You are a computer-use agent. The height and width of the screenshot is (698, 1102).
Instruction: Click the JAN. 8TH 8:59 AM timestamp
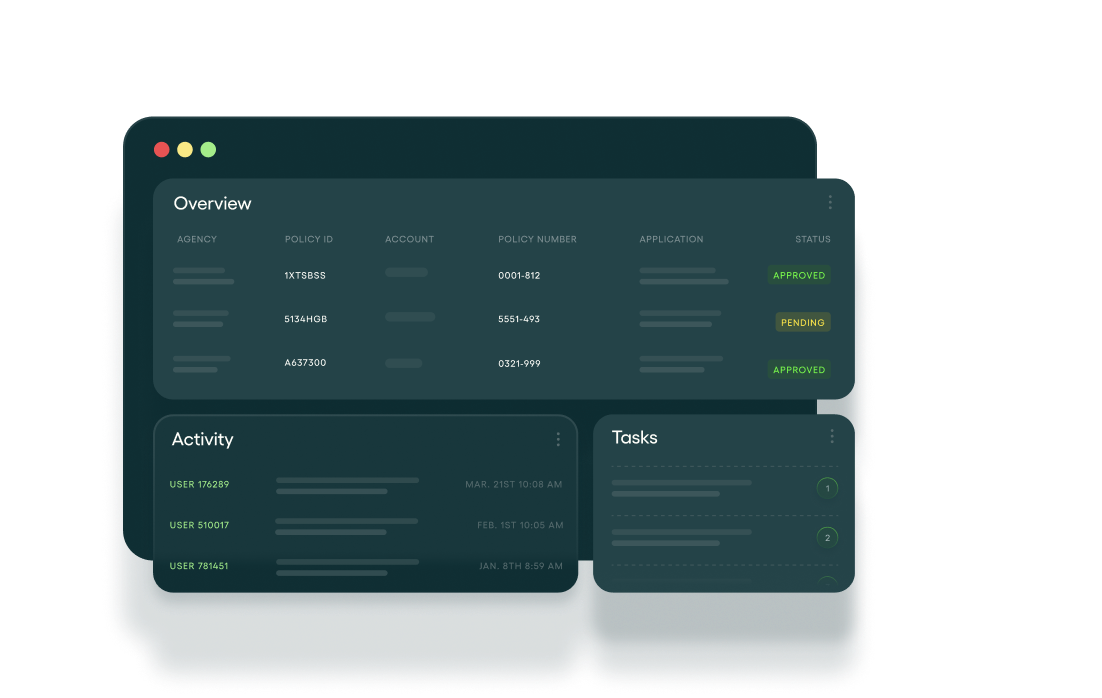tap(521, 566)
